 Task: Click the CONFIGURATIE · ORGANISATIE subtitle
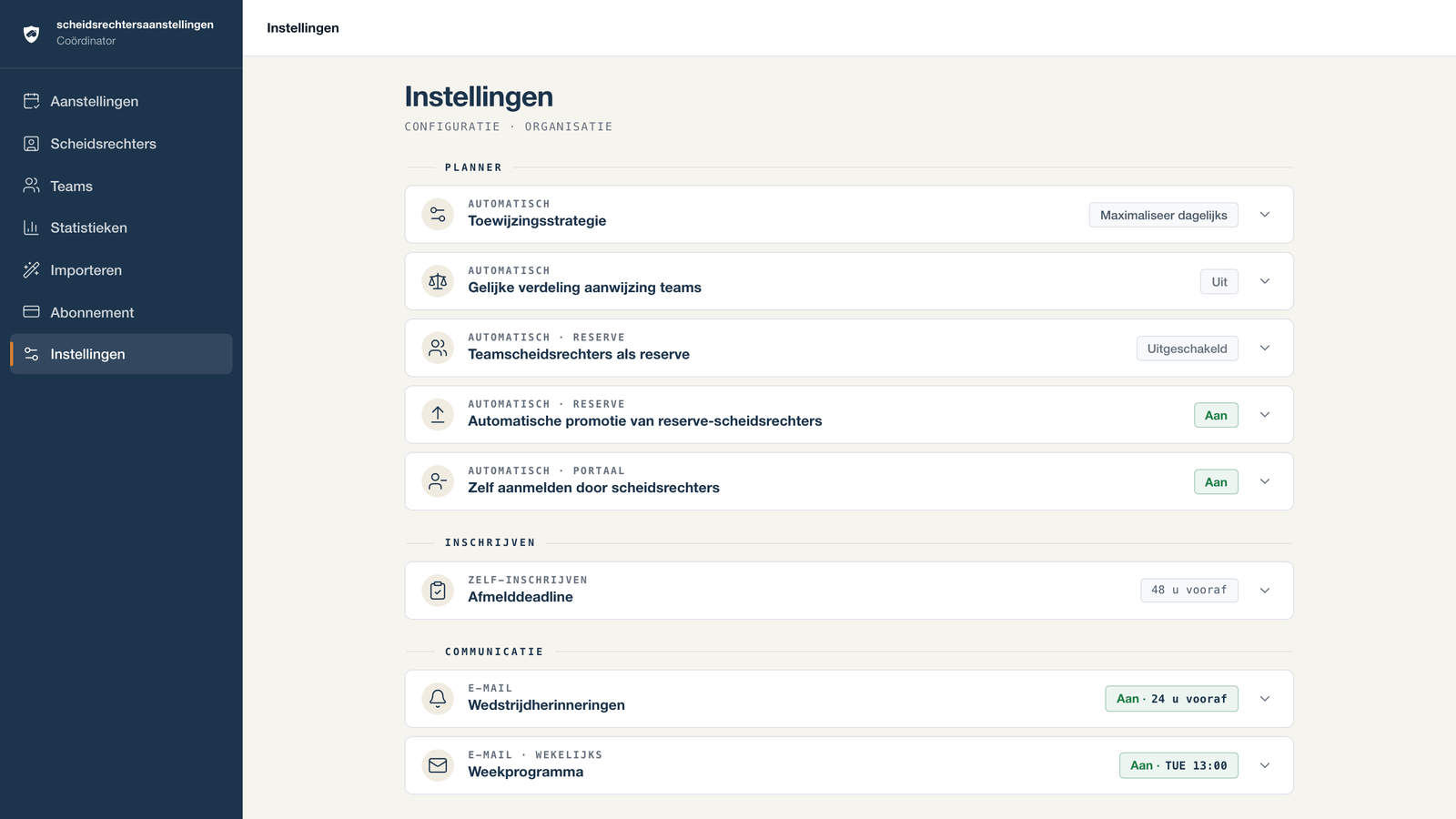coord(509,126)
